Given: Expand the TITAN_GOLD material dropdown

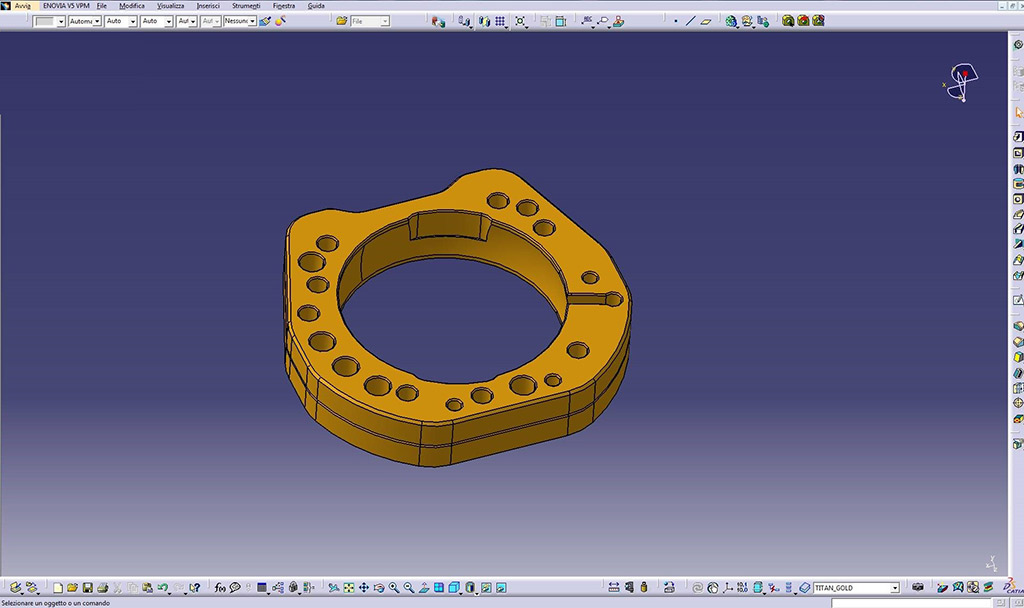Looking at the screenshot, I should (895, 588).
